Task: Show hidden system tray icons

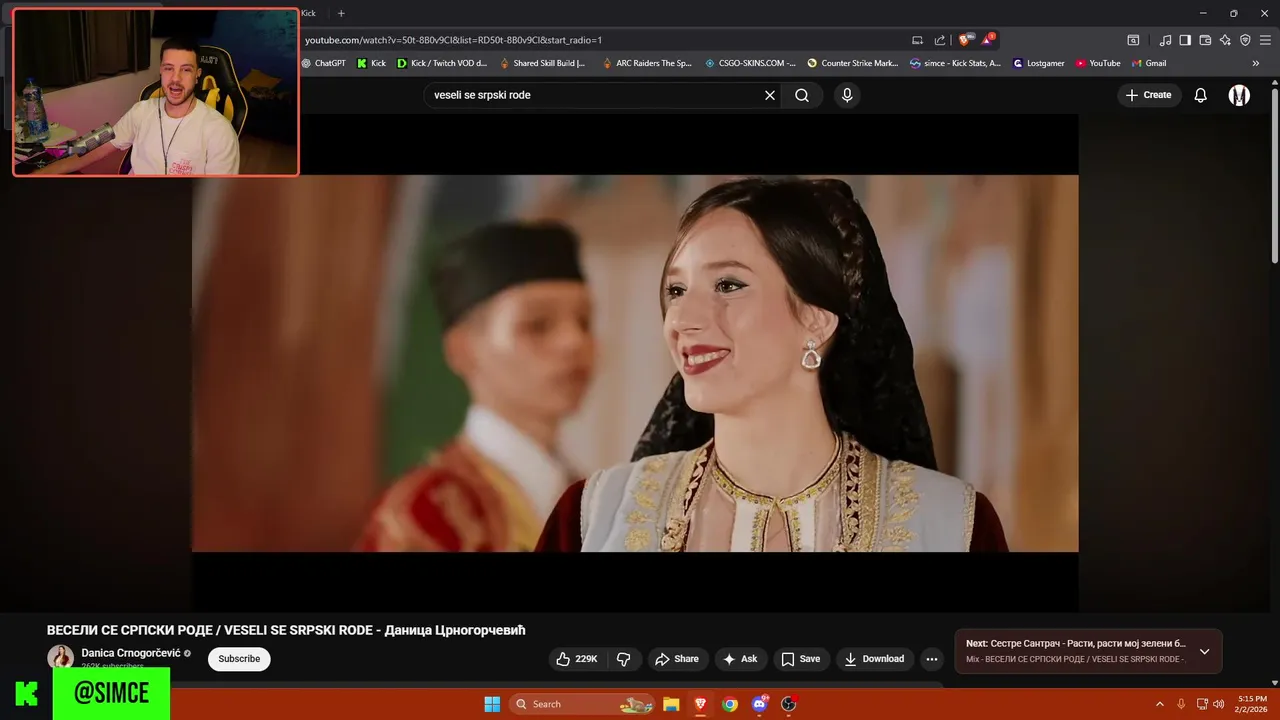Action: [1160, 704]
